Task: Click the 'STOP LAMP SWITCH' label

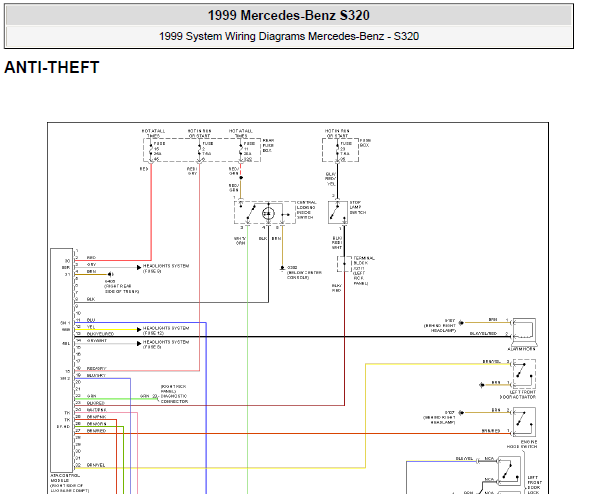Action: pyautogui.click(x=357, y=207)
